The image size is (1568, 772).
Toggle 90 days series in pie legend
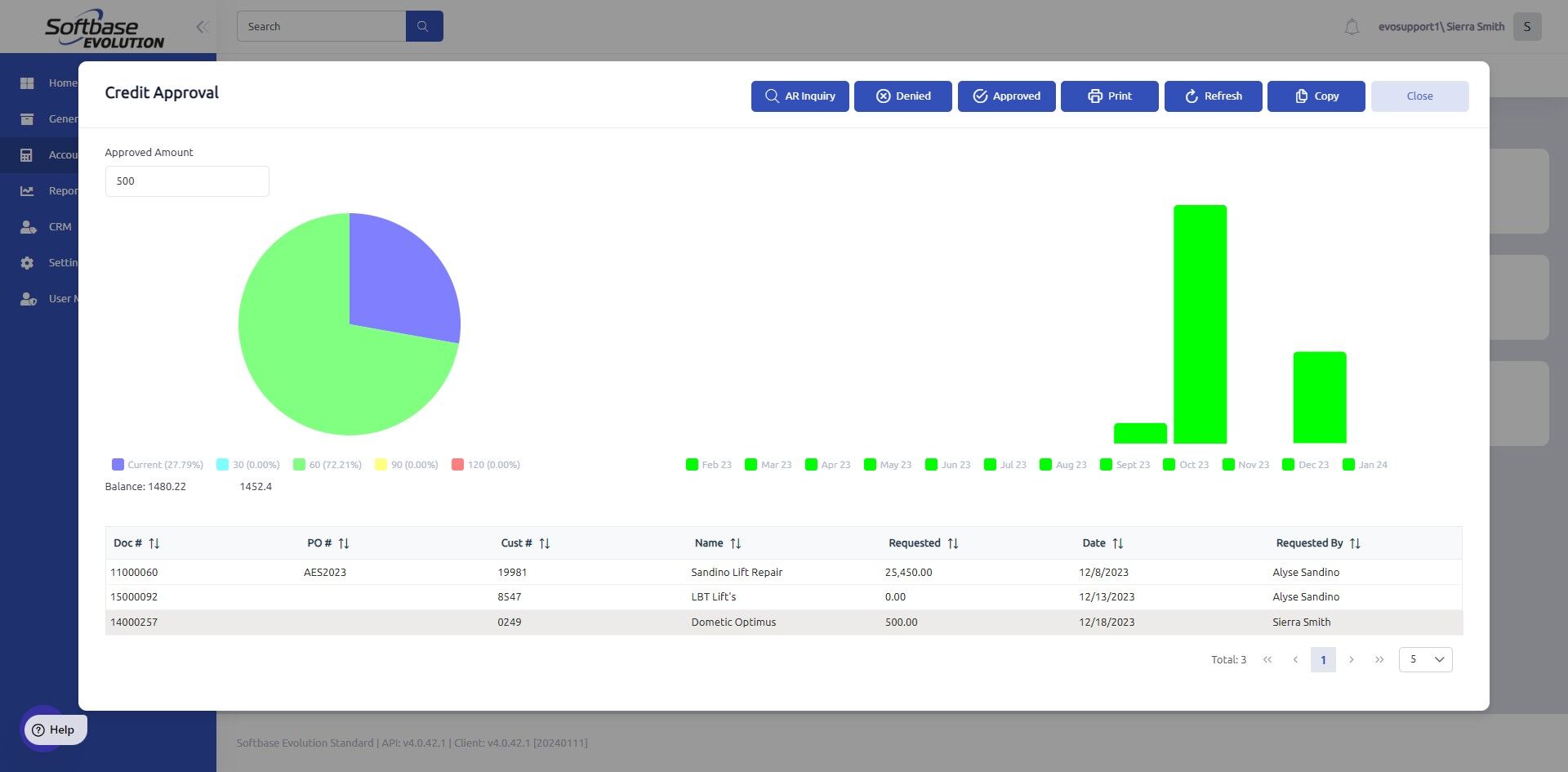pos(407,465)
